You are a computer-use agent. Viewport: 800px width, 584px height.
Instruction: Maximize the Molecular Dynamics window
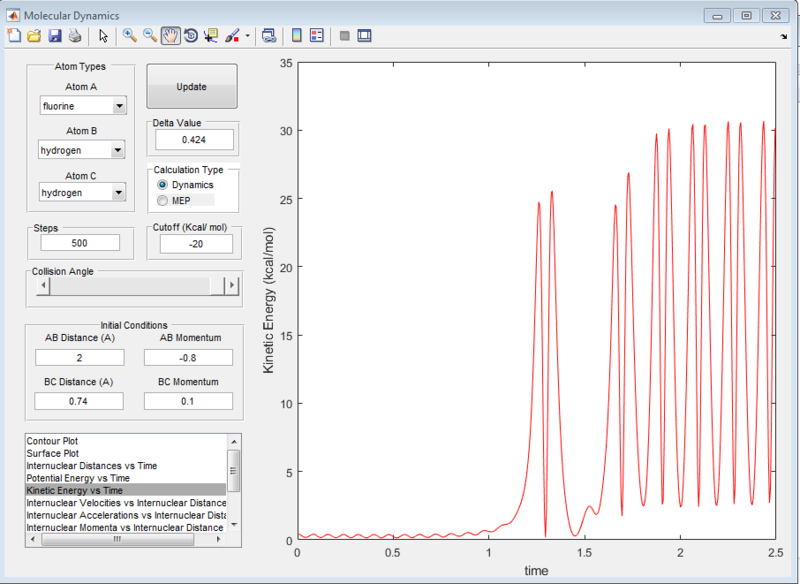coord(746,15)
